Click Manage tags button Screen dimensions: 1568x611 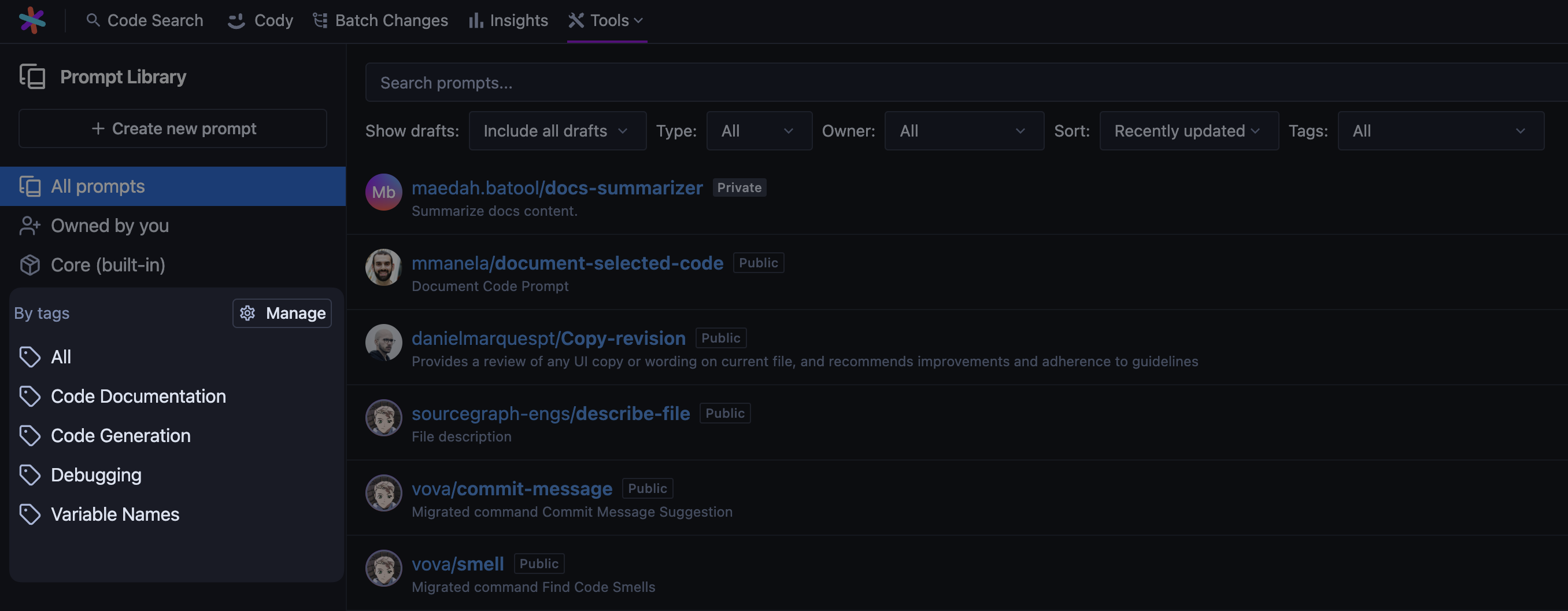pos(282,313)
